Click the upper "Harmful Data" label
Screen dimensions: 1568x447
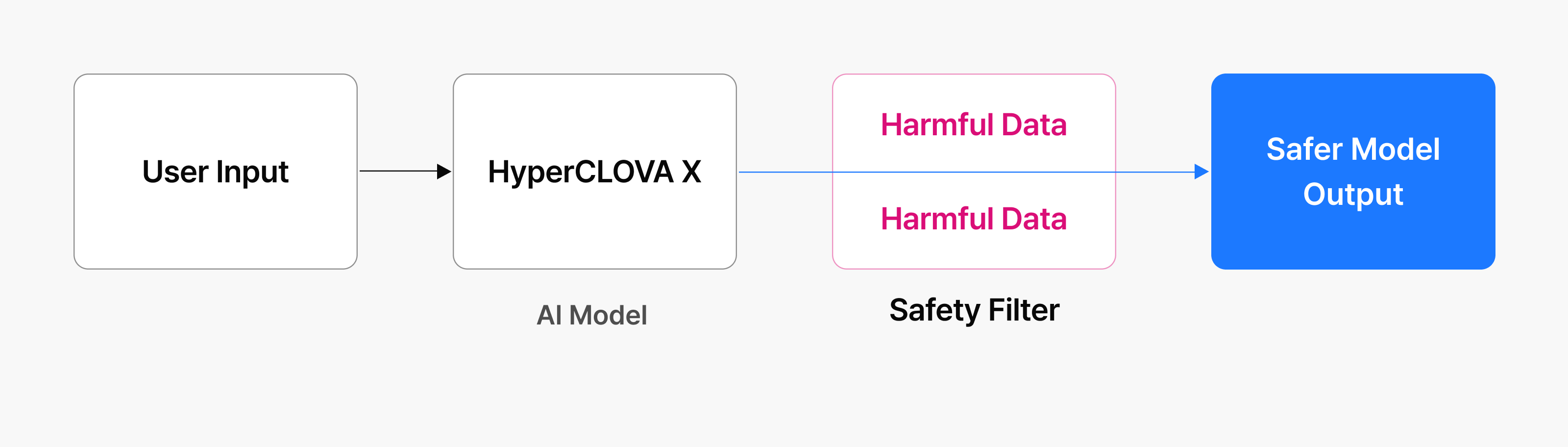(973, 125)
